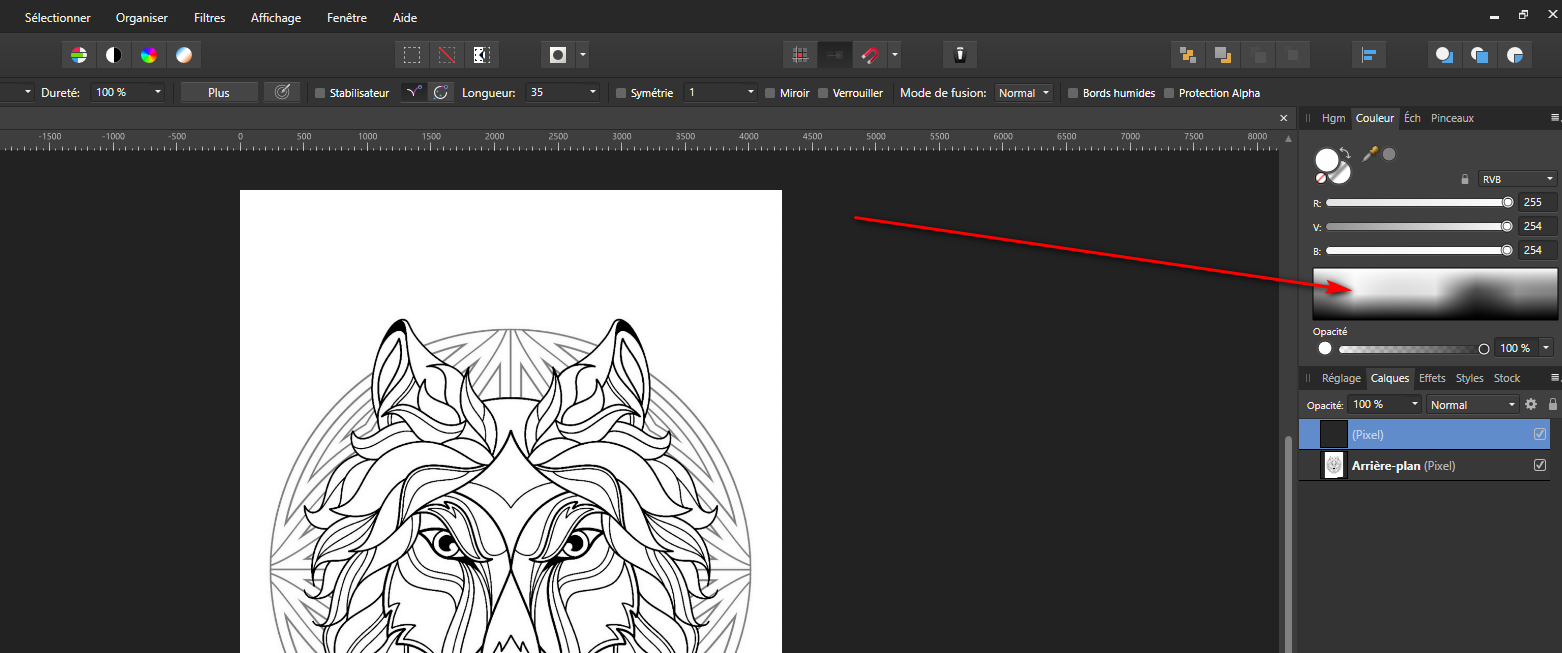Click the color panel opacity slider

[x=1414, y=349]
